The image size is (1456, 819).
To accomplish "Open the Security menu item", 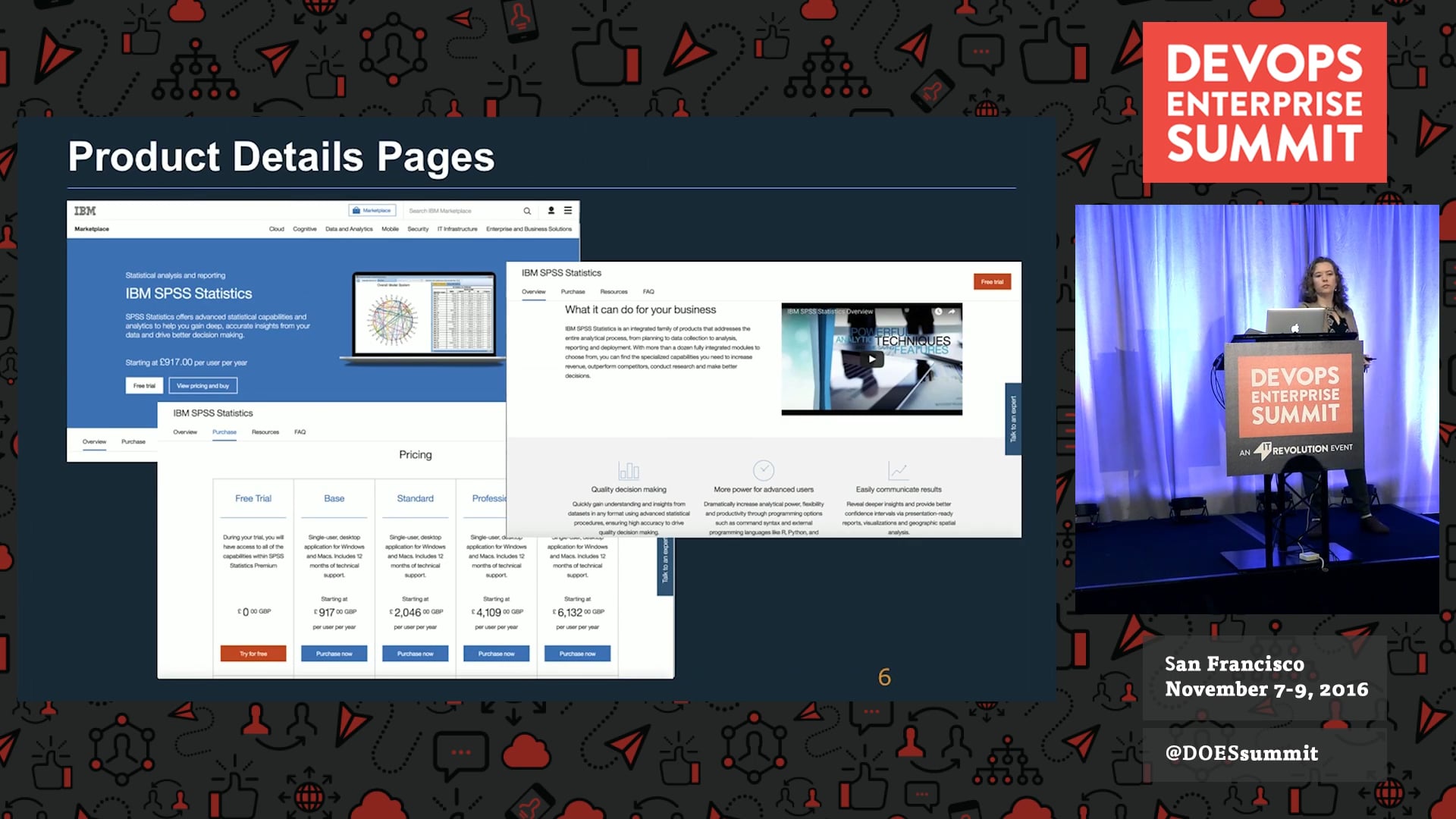I will (x=418, y=229).
